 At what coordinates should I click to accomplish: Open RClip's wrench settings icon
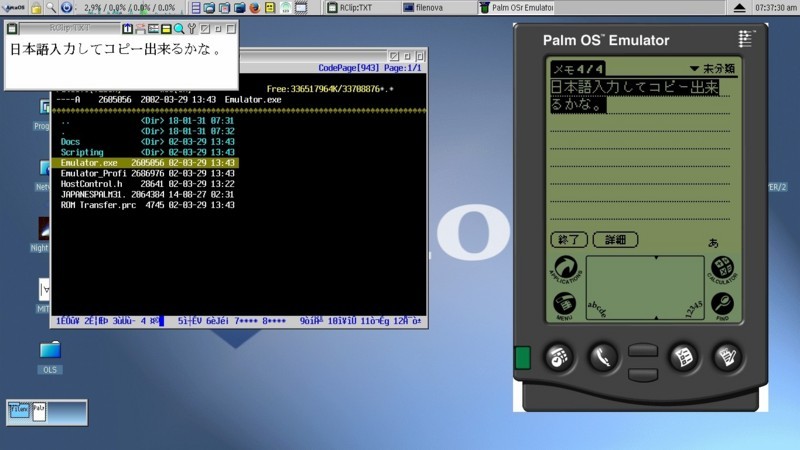[192, 29]
